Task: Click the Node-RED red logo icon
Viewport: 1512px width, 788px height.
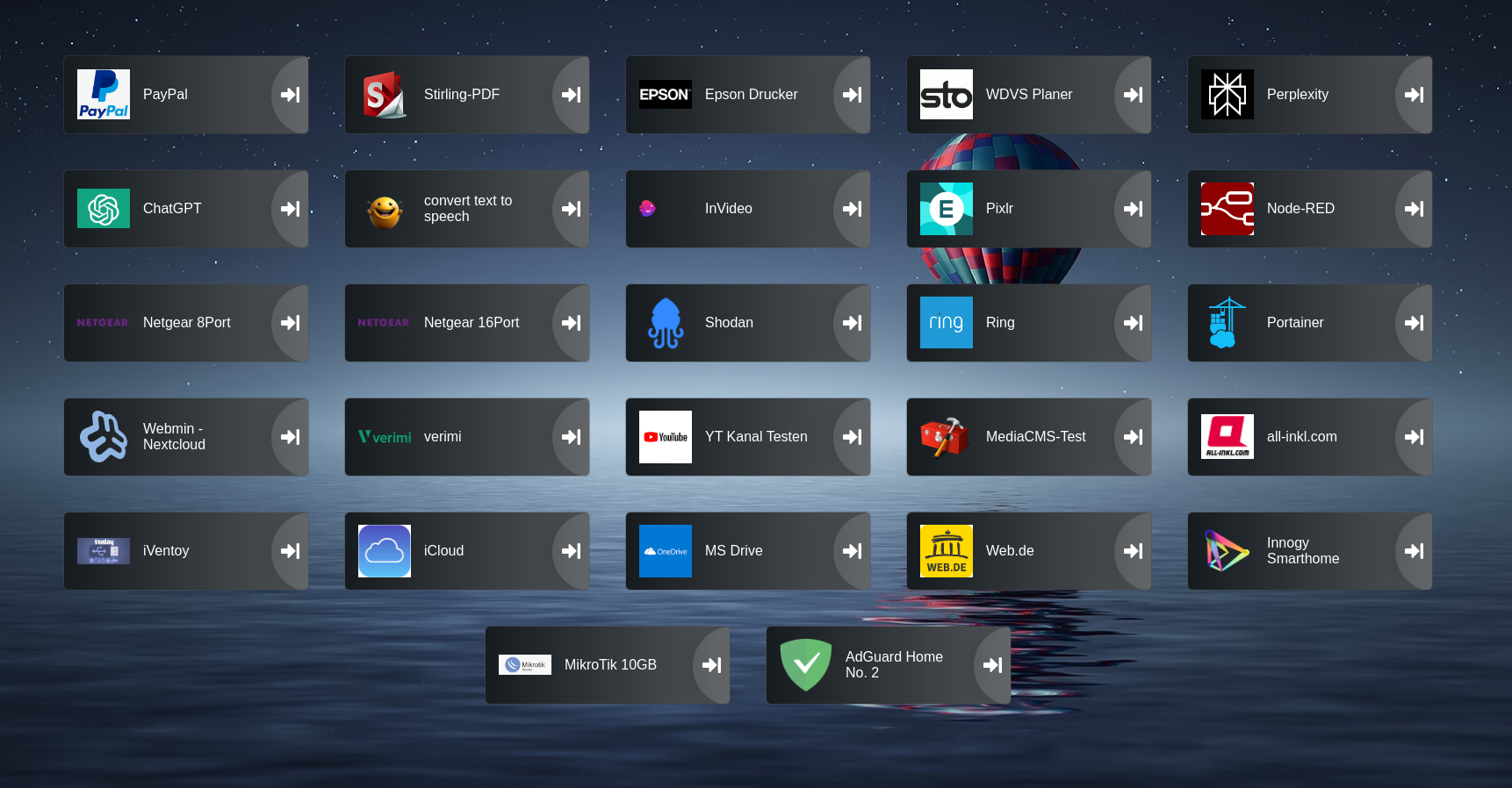Action: pyautogui.click(x=1228, y=209)
